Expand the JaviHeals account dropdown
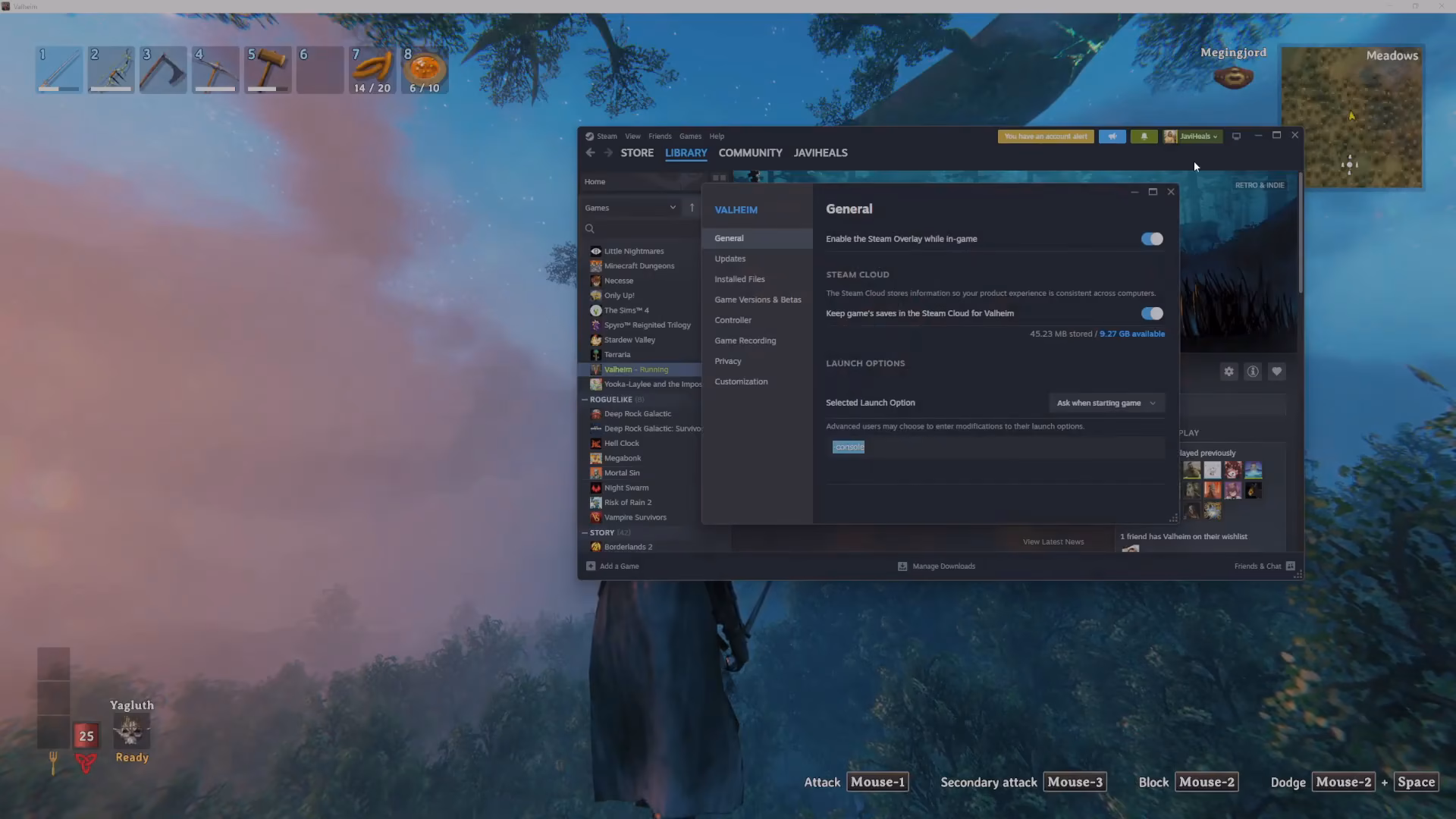The height and width of the screenshot is (819, 1456). [x=1193, y=136]
